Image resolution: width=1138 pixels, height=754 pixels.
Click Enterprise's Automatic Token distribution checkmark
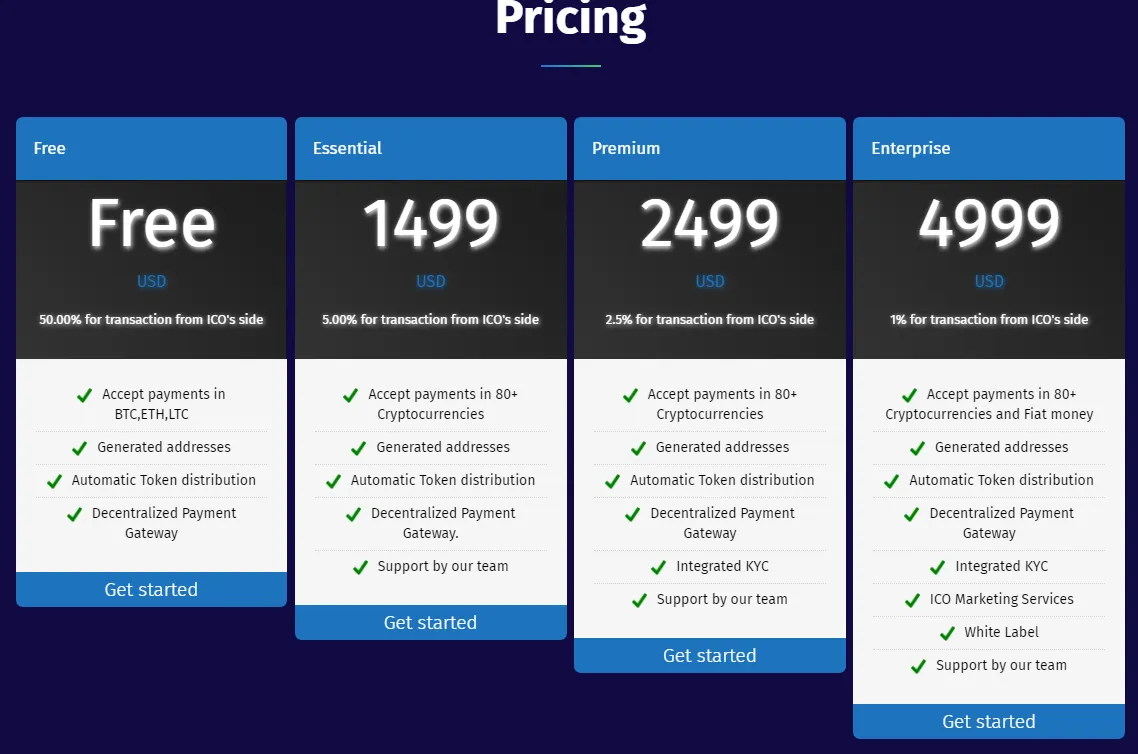892,480
